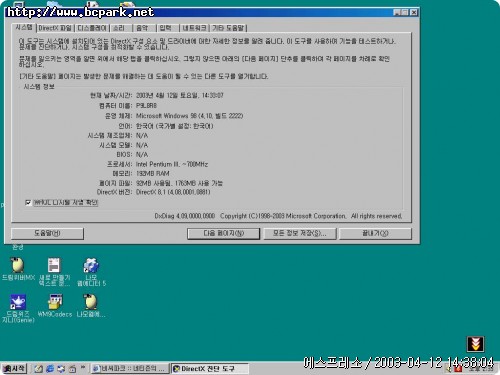Click the Show Desktop quick launch icon
The image size is (500, 375).
coord(38,368)
